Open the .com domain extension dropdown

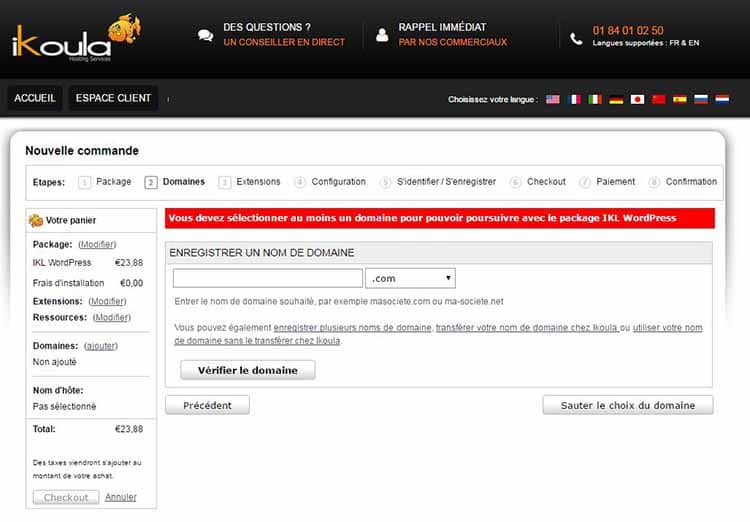410,278
